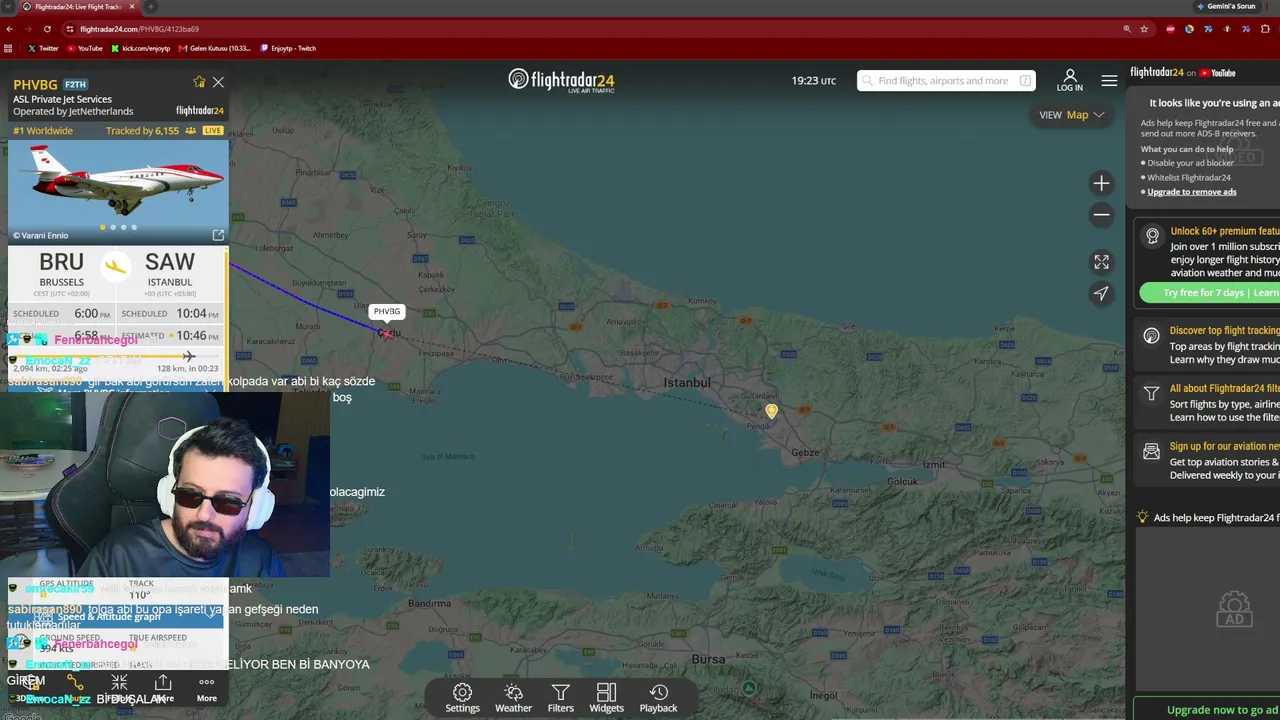Open the Weather overlay options
Viewport: 1280px width, 720px height.
point(513,698)
